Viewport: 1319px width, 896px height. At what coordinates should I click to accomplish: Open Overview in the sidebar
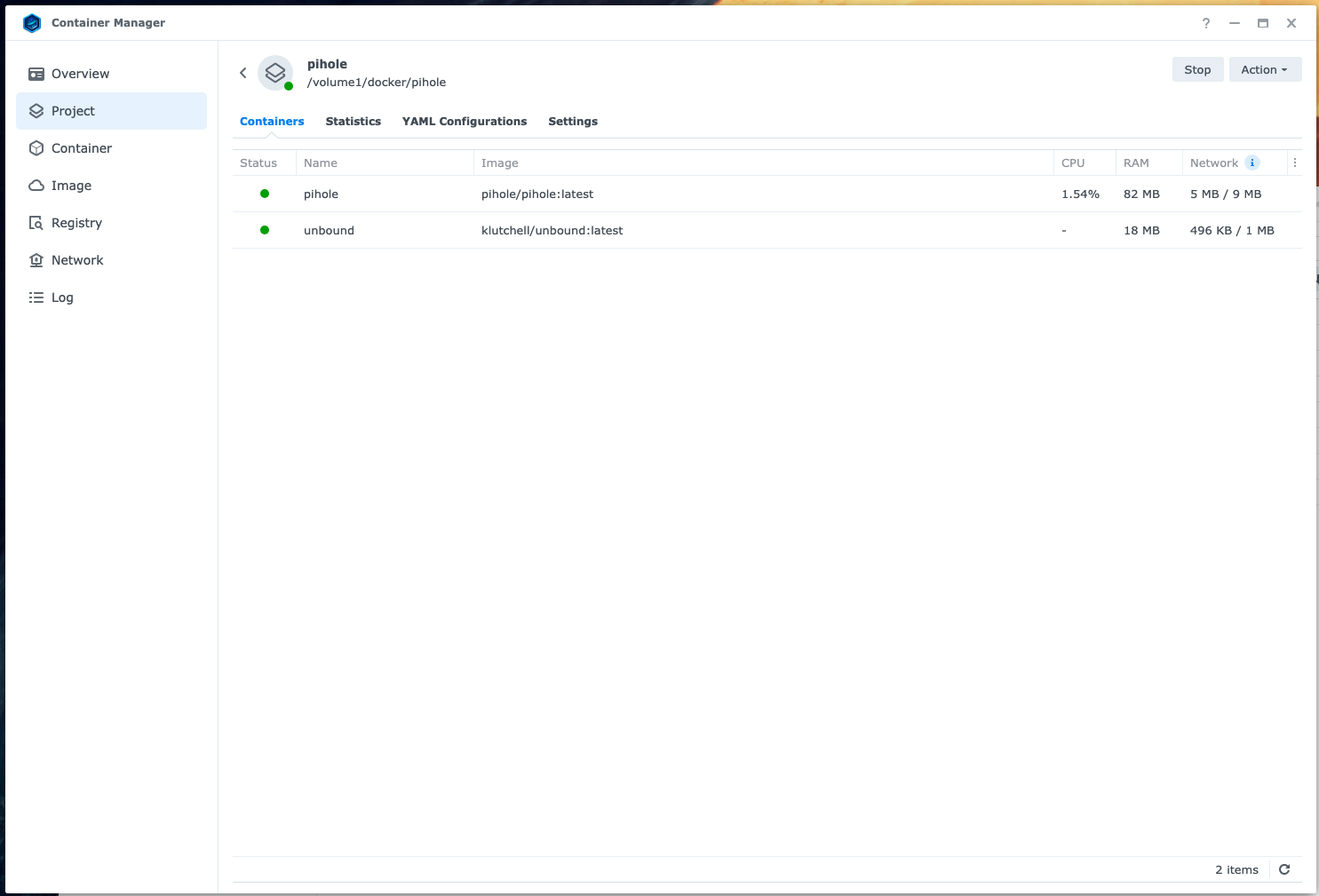[x=111, y=74]
